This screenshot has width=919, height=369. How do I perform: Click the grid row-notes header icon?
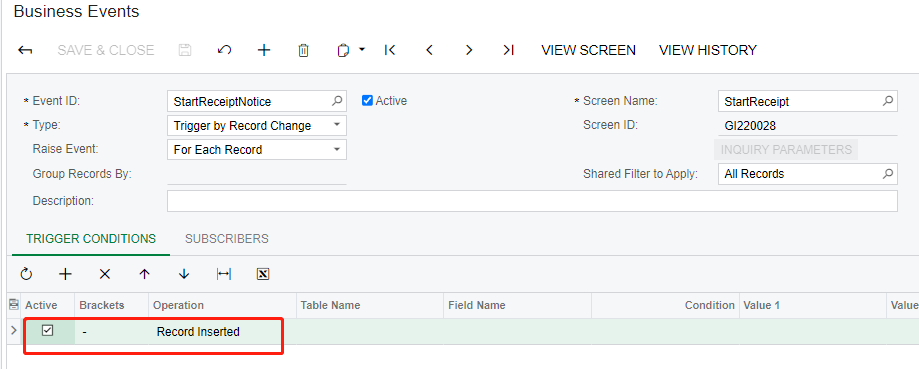pyautogui.click(x=14, y=305)
